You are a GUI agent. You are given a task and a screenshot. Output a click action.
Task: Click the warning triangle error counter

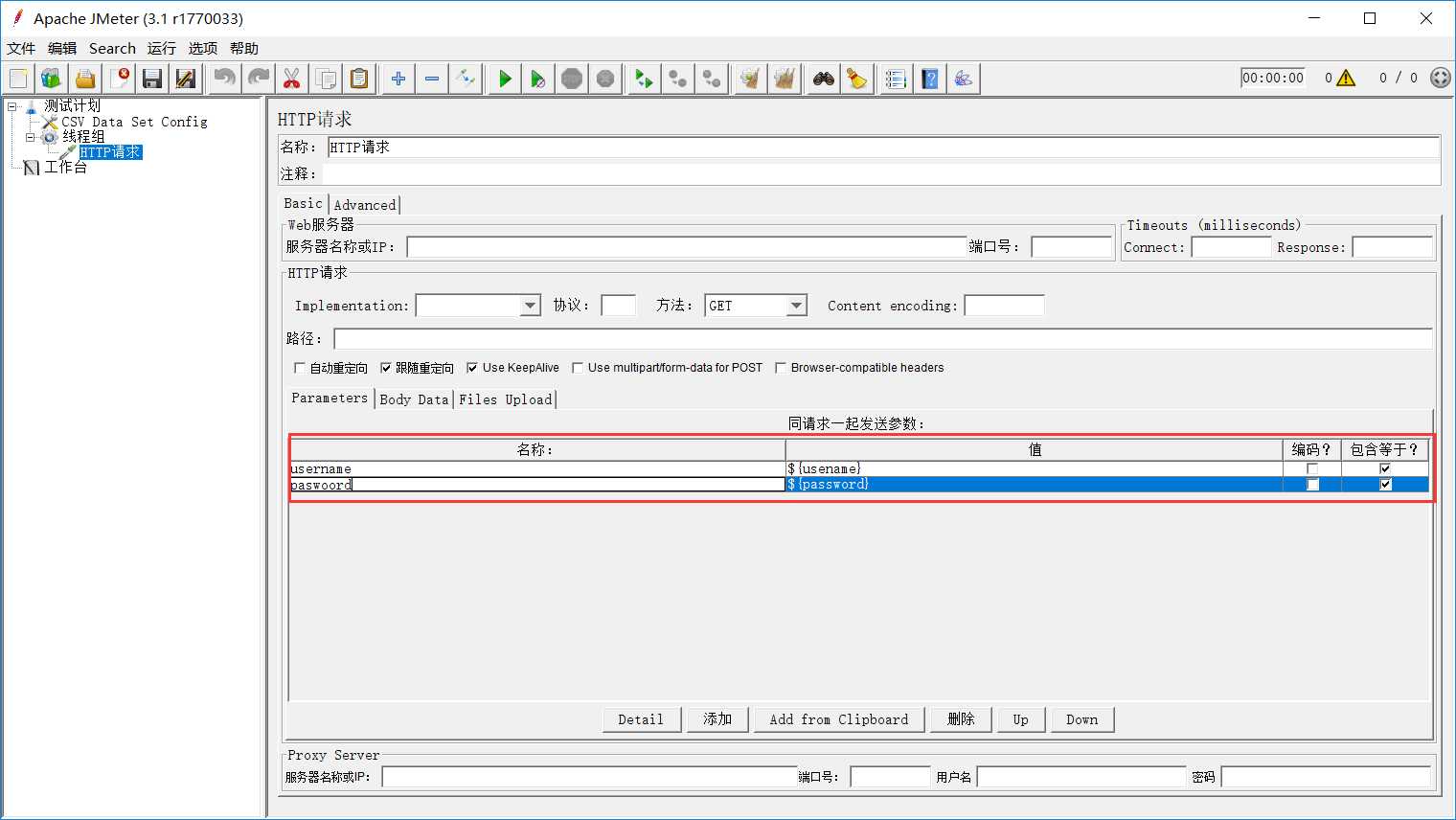[x=1346, y=78]
